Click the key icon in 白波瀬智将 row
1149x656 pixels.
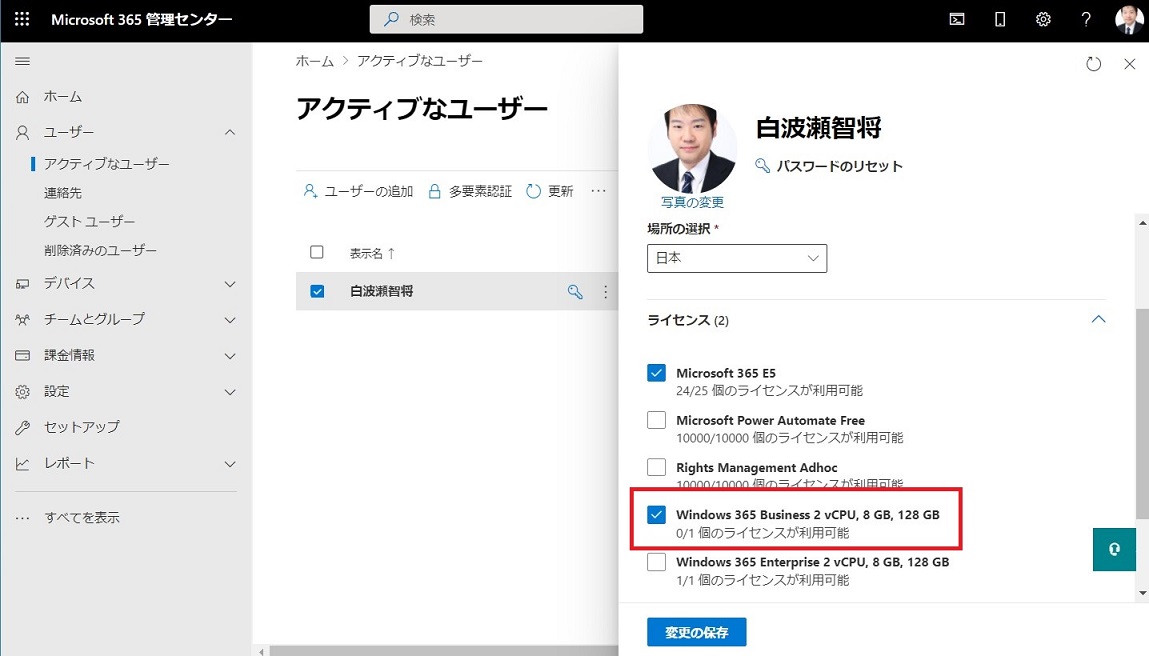pyautogui.click(x=575, y=292)
